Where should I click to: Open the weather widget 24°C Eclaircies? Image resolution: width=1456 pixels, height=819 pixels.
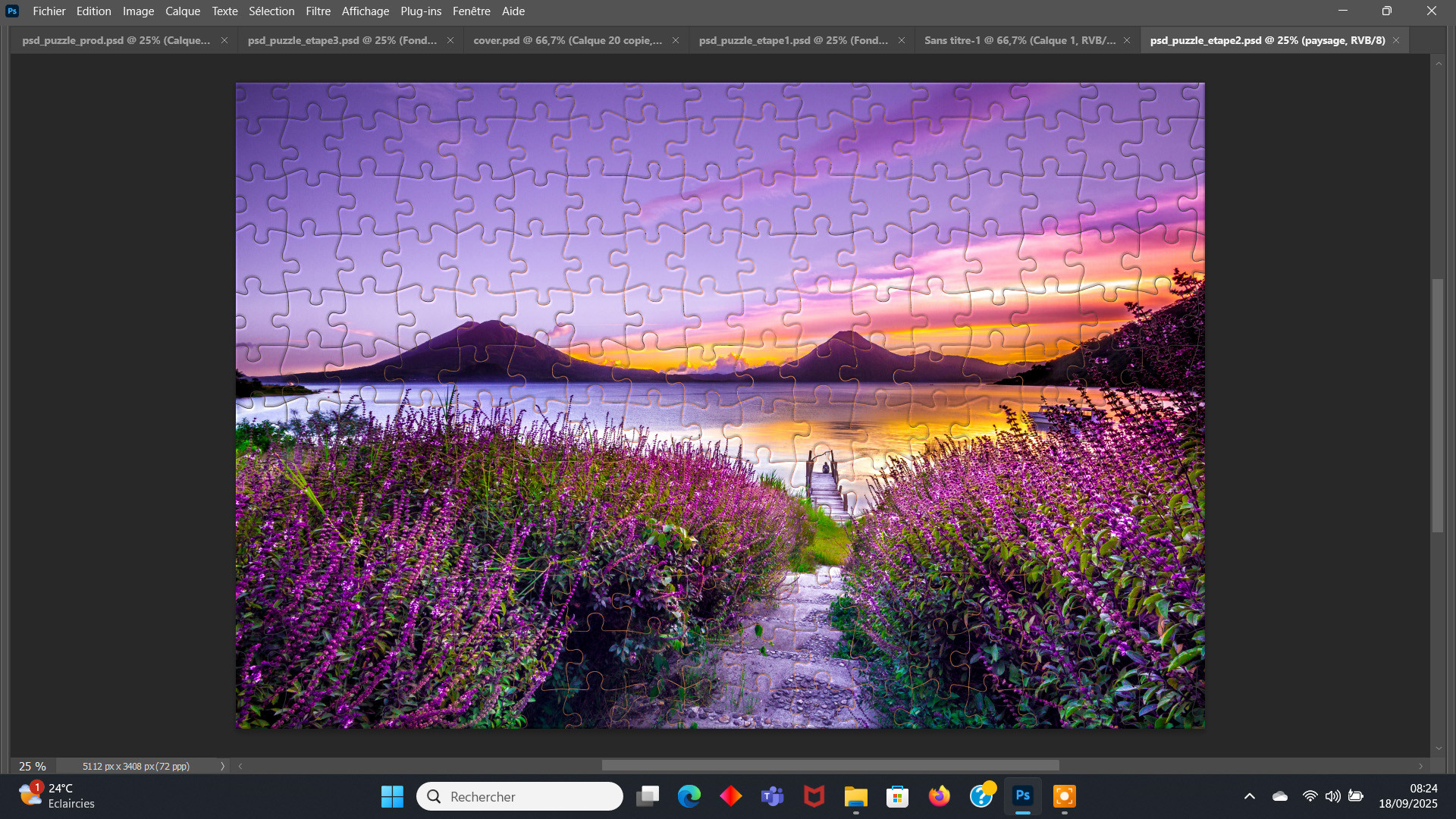pyautogui.click(x=57, y=796)
